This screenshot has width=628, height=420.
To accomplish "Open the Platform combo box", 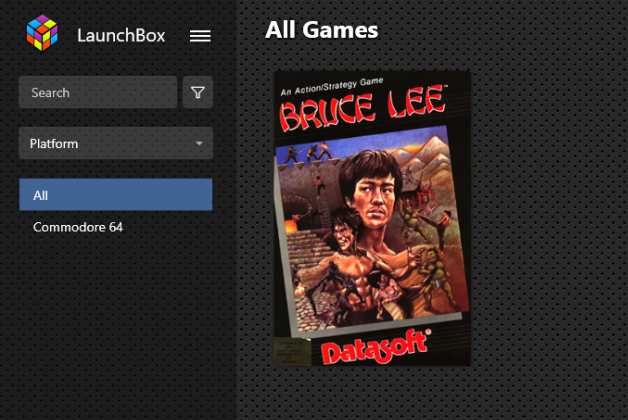I will (116, 143).
